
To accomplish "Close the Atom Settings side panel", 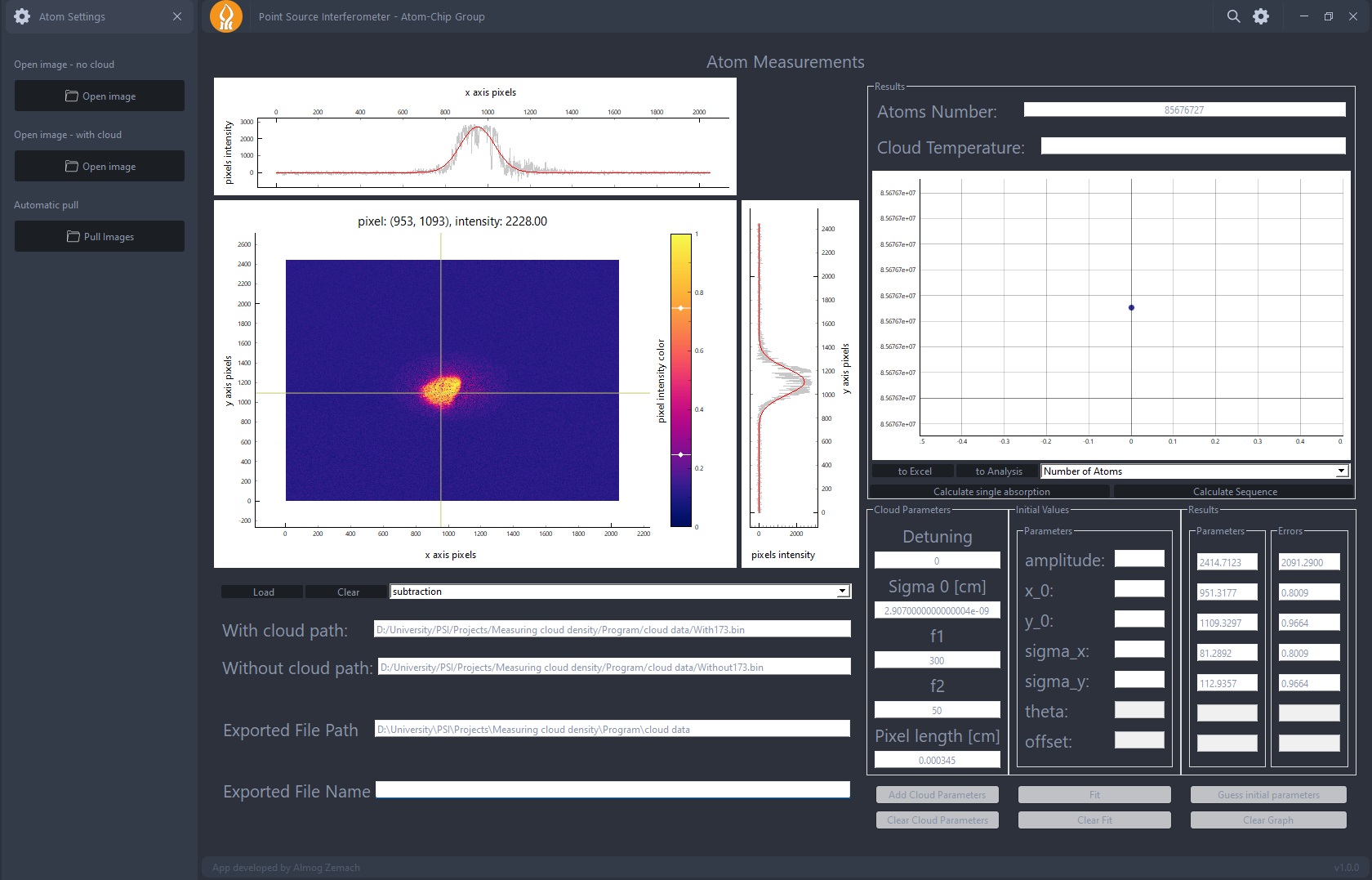I will click(177, 16).
